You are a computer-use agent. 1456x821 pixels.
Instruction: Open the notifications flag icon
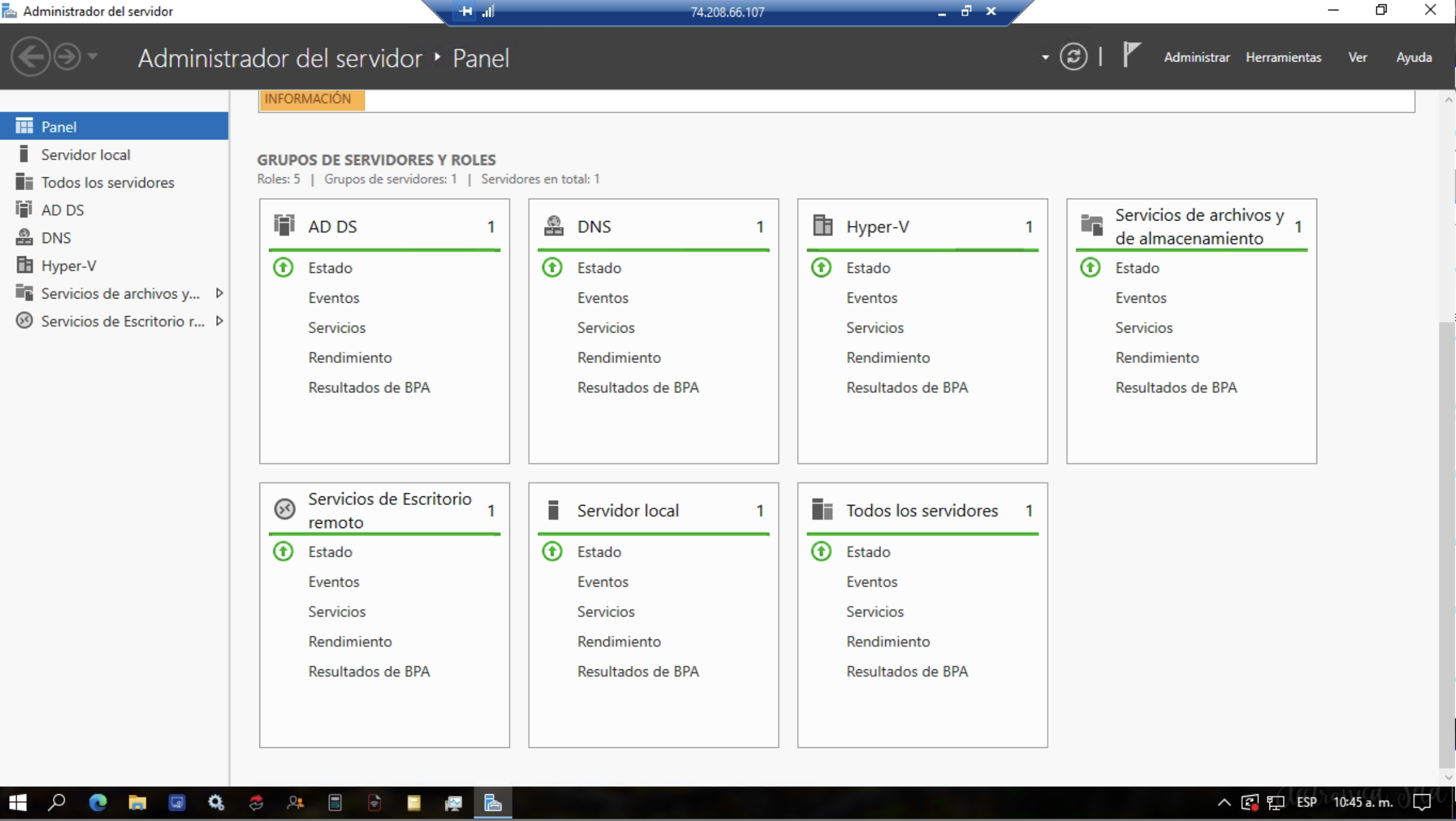coord(1131,56)
